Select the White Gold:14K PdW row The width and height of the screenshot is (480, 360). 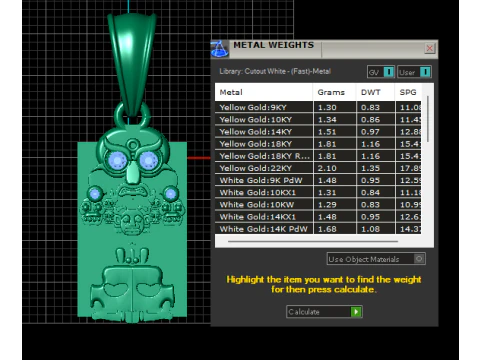(x=318, y=229)
